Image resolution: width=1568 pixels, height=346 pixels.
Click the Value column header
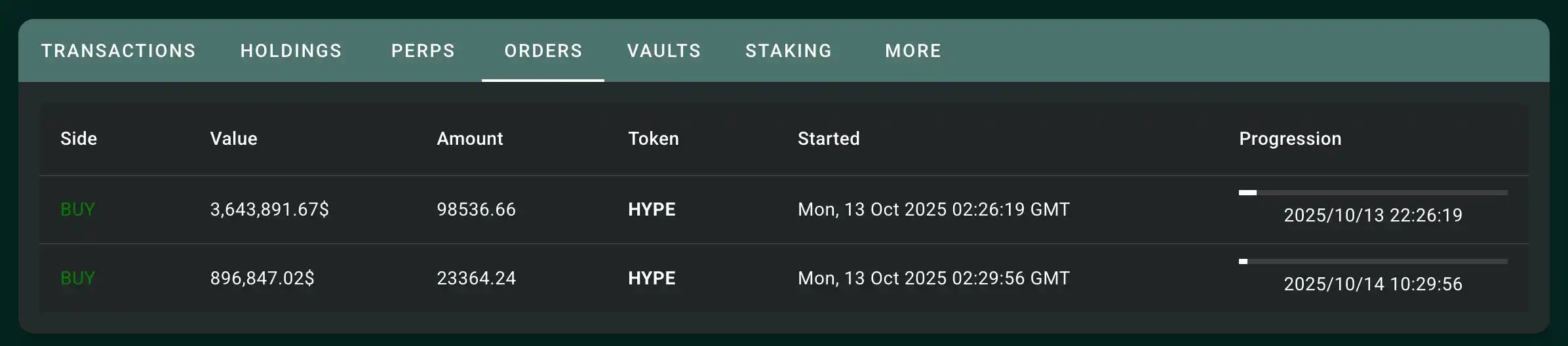click(233, 139)
